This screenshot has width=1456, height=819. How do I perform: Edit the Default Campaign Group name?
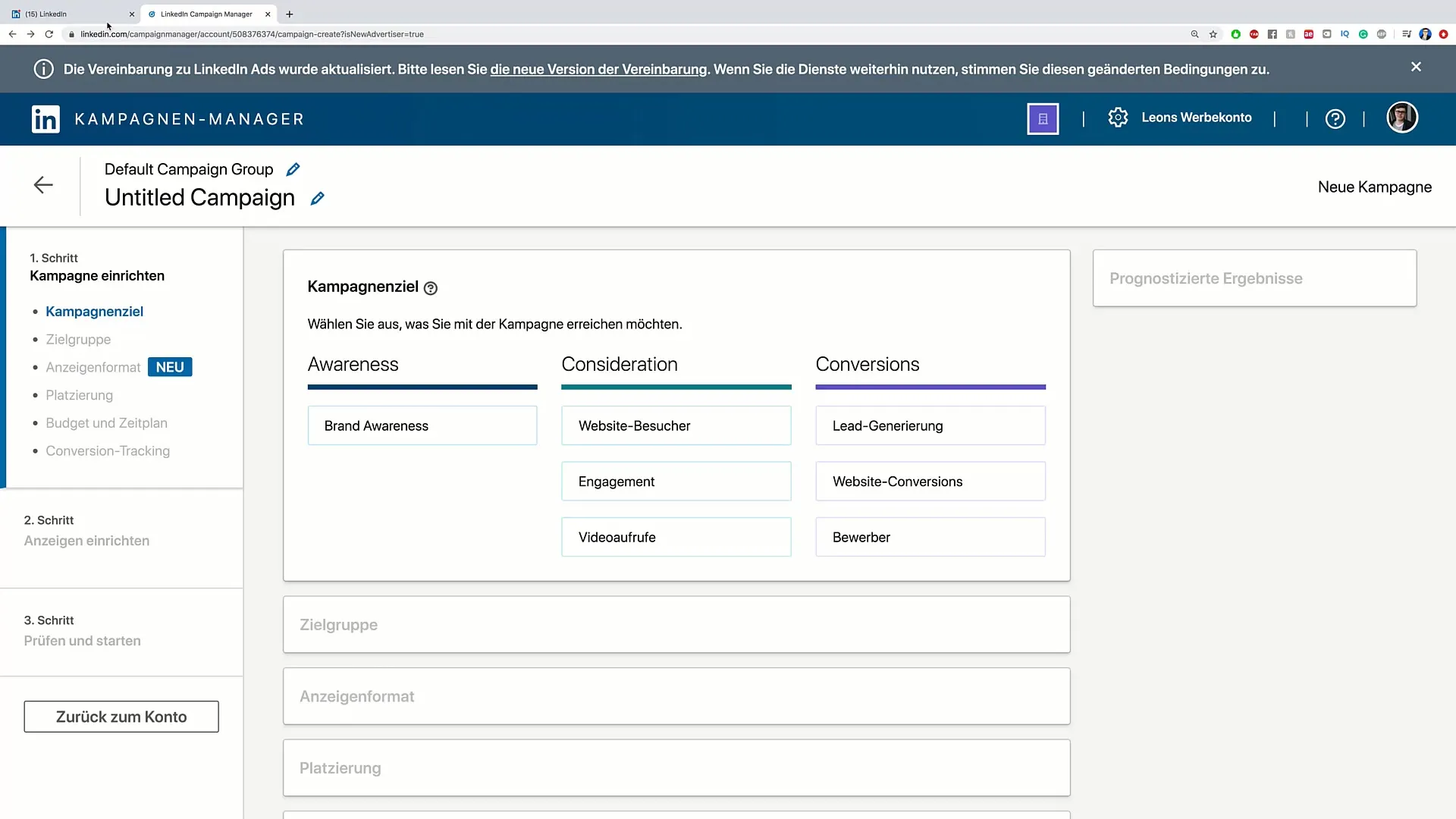pos(293,169)
